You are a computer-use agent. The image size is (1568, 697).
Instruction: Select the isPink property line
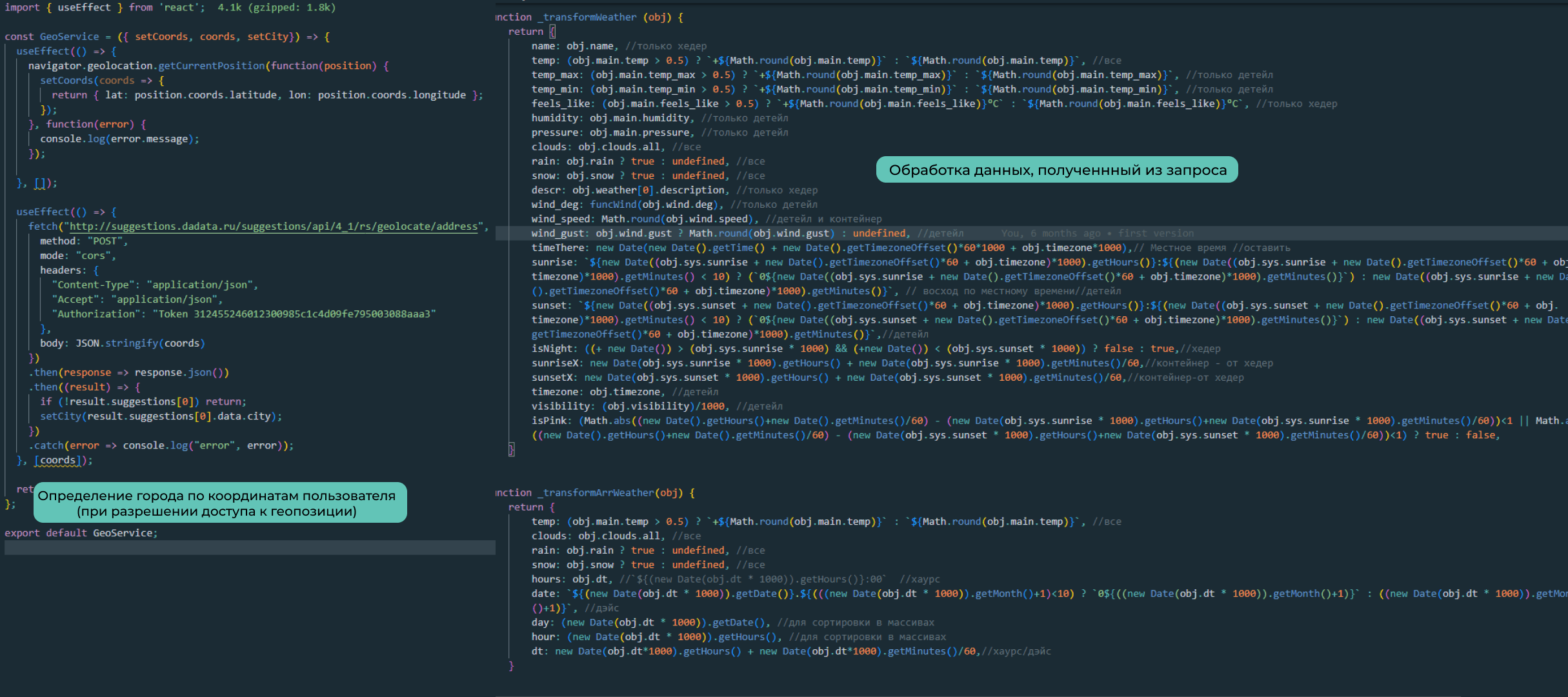[x=1050, y=421]
